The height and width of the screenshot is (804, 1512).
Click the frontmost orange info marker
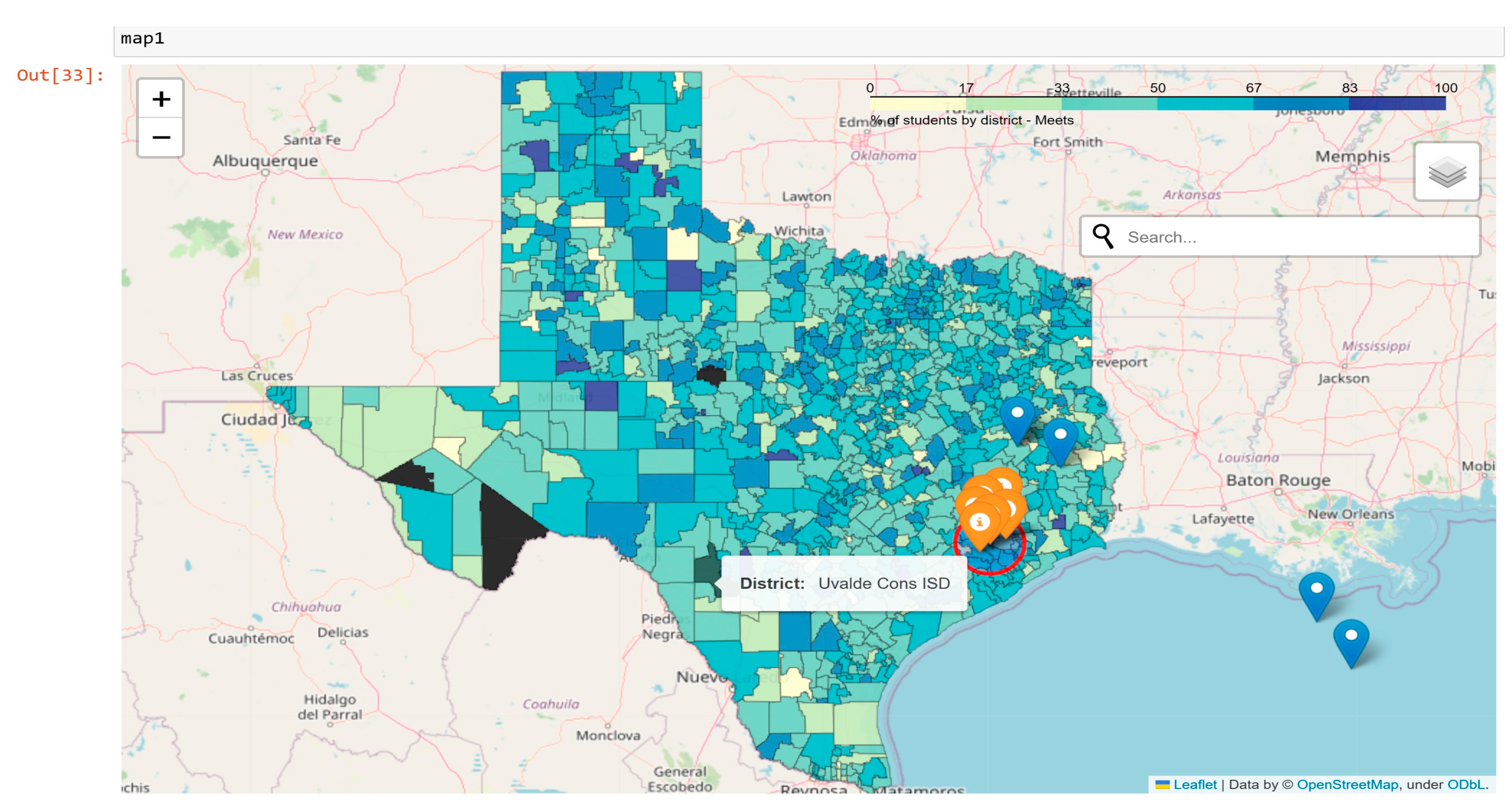(978, 522)
